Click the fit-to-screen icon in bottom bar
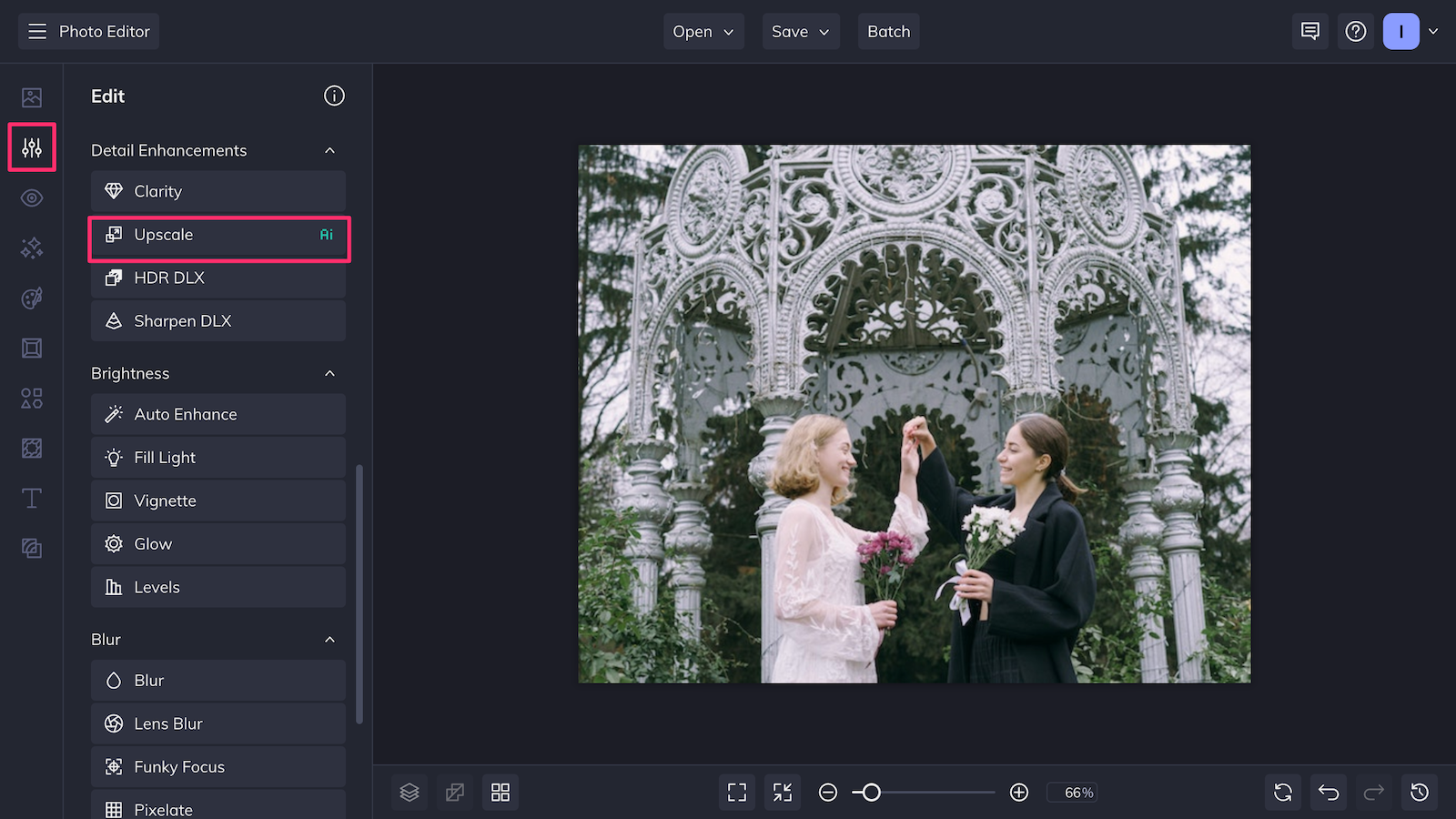1456x819 pixels. pos(782,792)
